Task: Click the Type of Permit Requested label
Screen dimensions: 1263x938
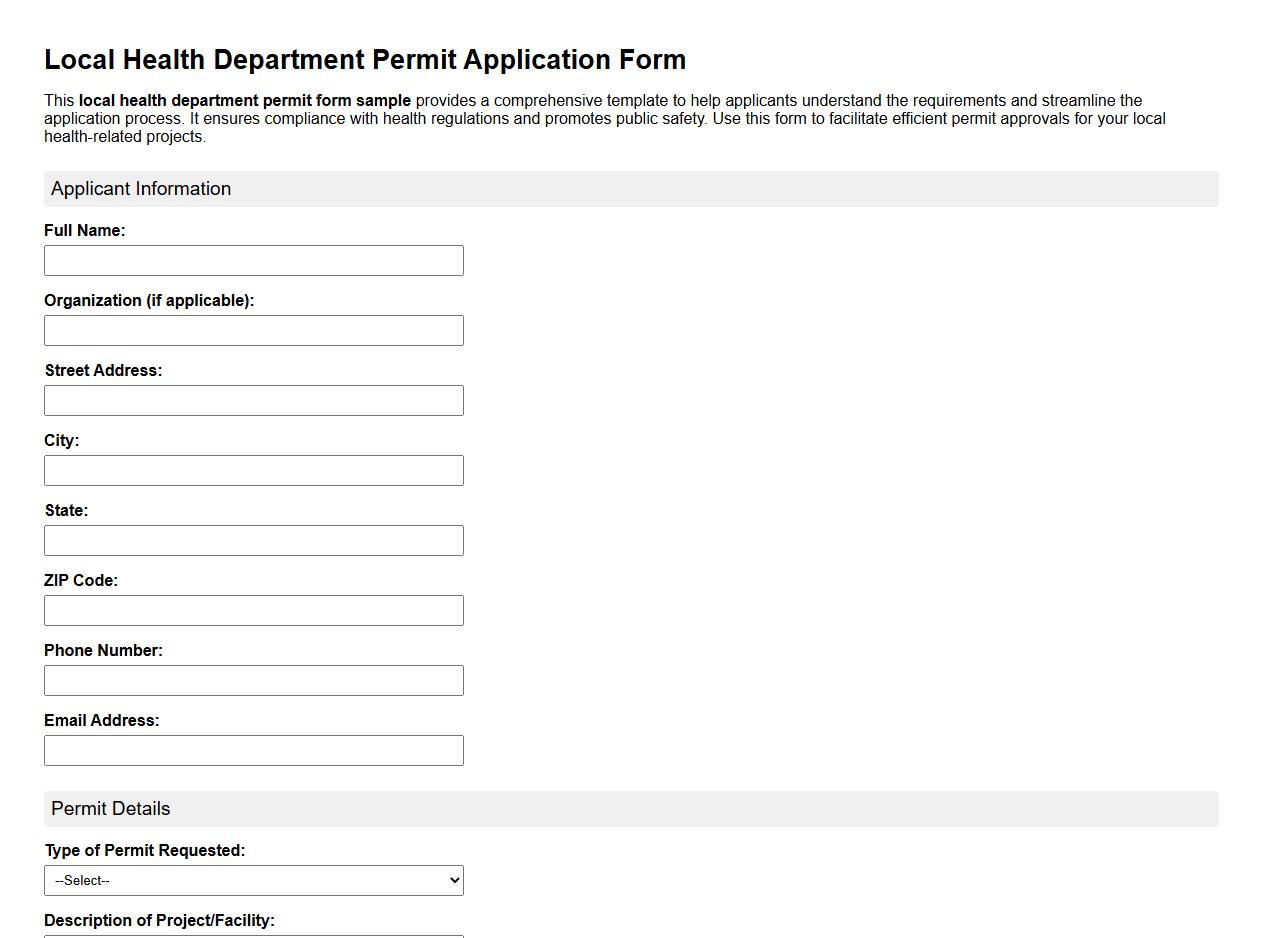Action: coord(145,850)
